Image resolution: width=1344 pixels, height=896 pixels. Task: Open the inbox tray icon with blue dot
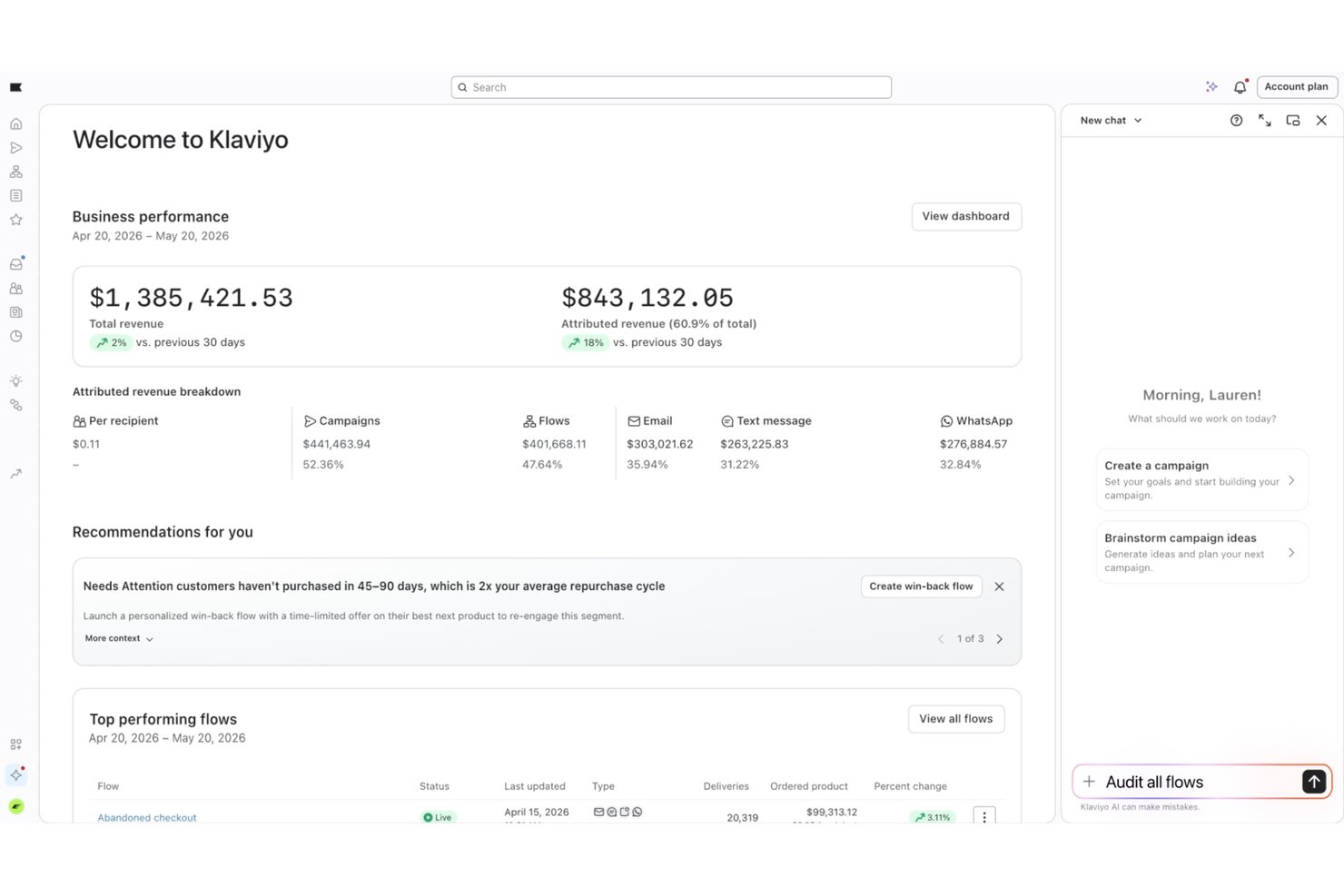coord(15,264)
